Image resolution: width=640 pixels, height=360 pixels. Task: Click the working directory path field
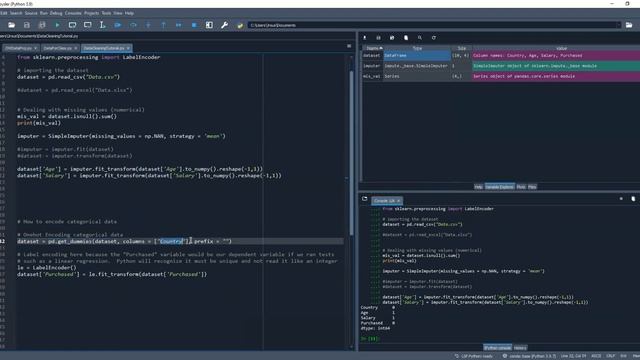click(435, 25)
